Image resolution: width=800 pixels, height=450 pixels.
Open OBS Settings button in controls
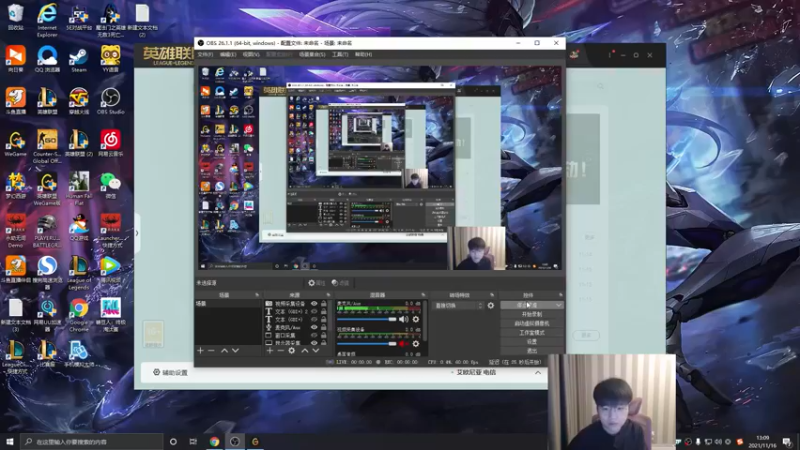(x=532, y=342)
